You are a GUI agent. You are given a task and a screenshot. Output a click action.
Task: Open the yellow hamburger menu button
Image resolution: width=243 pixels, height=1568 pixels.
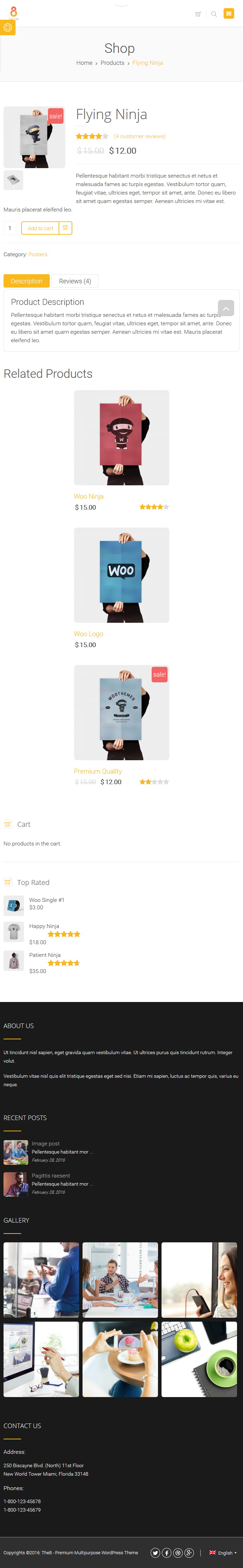click(x=229, y=13)
